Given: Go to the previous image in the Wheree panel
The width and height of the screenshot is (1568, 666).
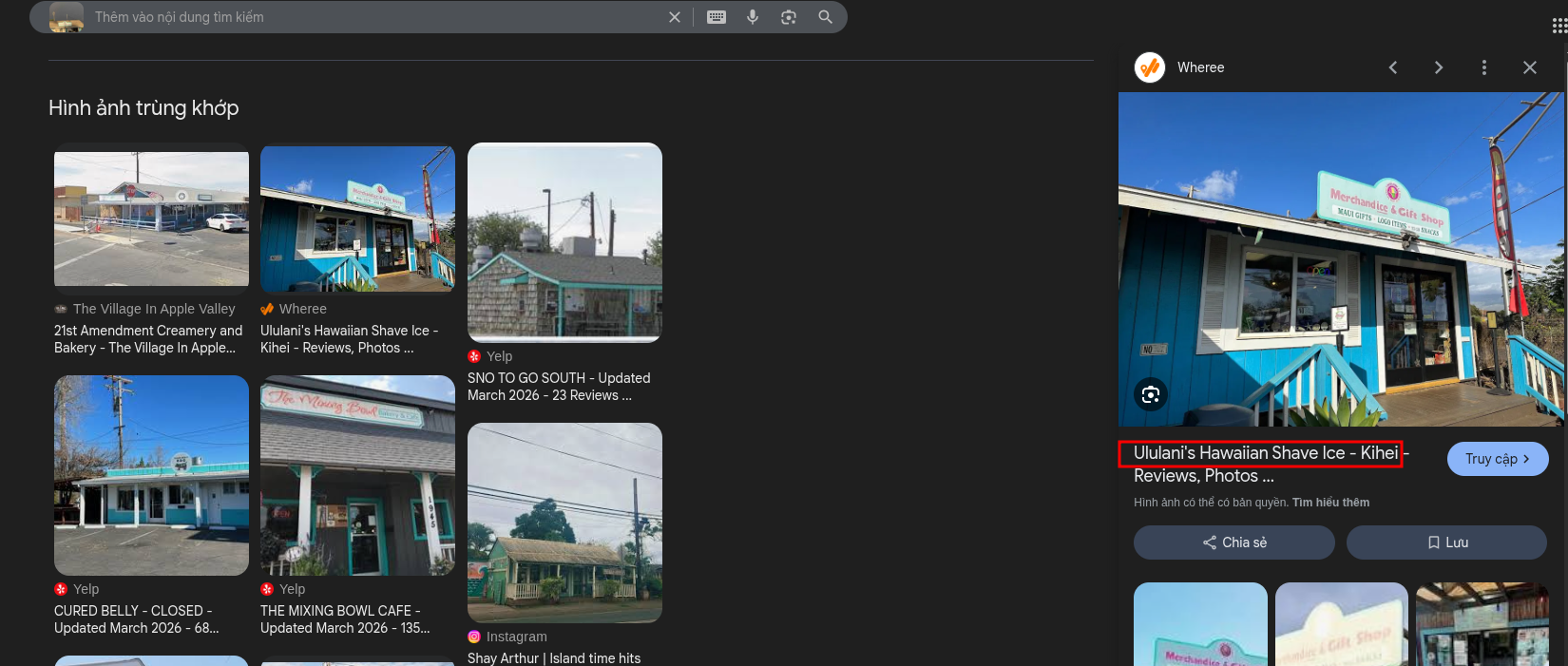Looking at the screenshot, I should click(1393, 67).
